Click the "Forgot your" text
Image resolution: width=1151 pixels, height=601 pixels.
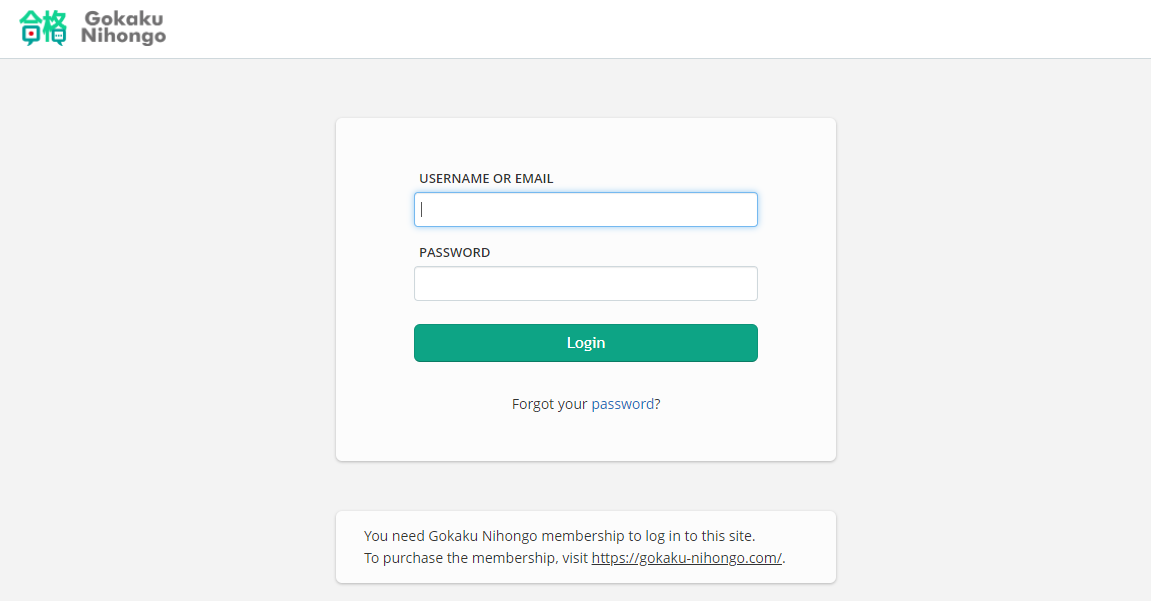pyautogui.click(x=549, y=404)
